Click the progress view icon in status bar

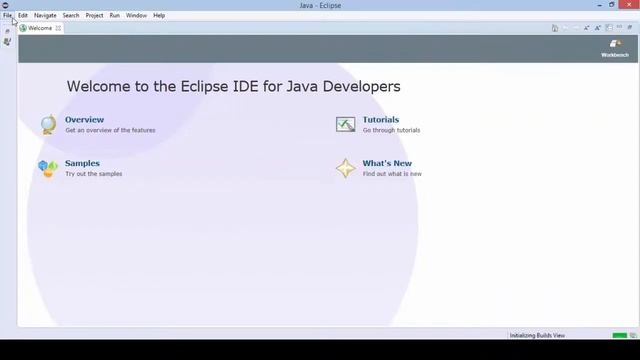point(633,336)
